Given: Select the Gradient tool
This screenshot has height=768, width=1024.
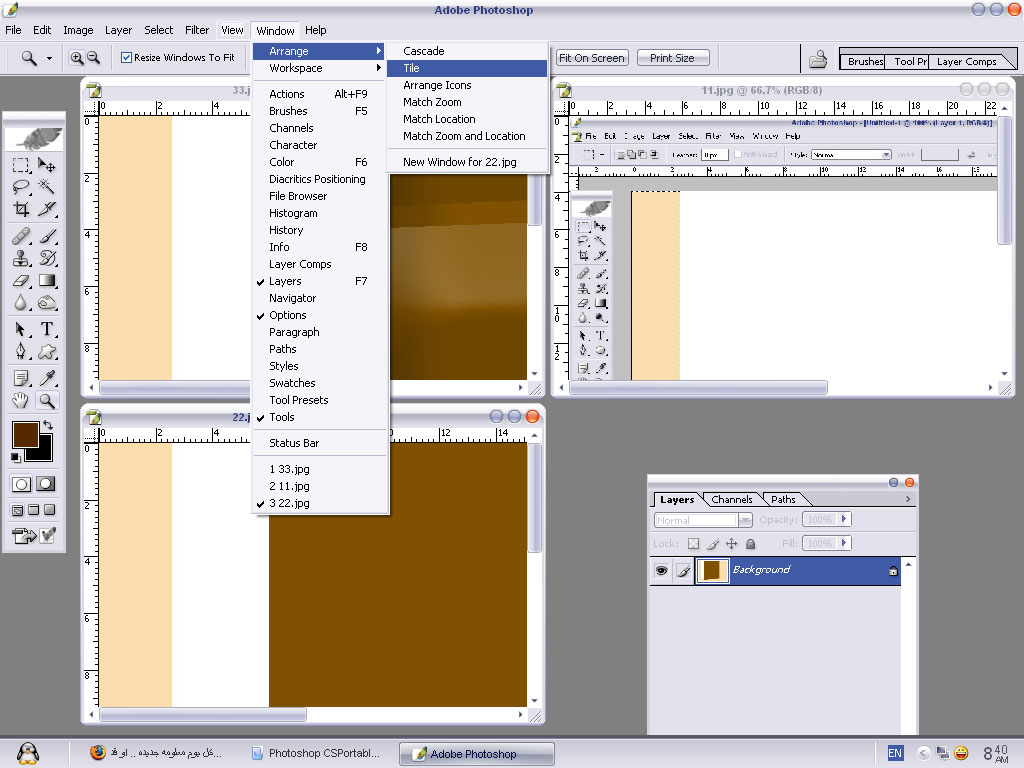Looking at the screenshot, I should (x=46, y=280).
